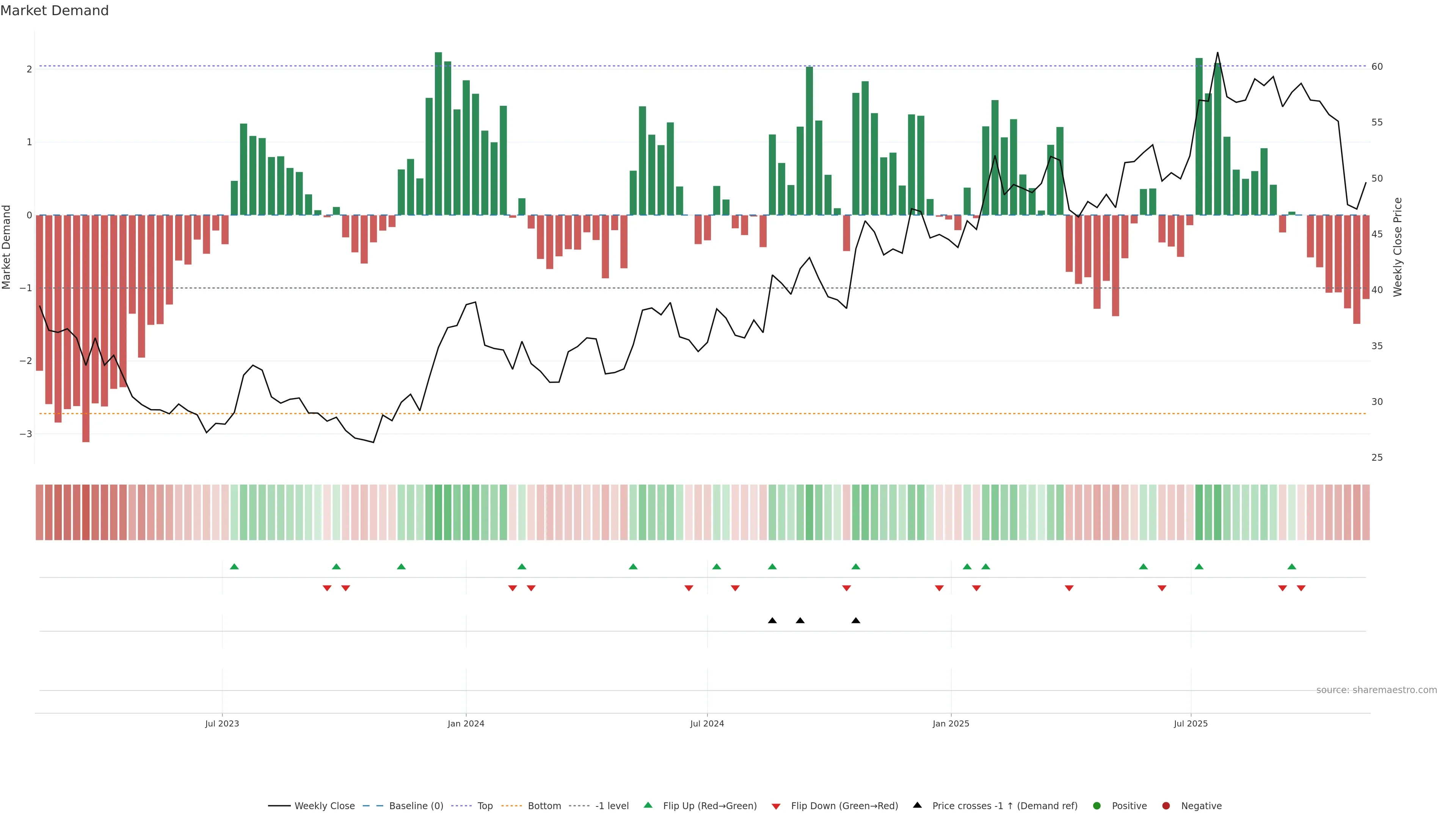Click the last red flip-down marker on the right
Viewport: 1456px width, 819px height.
(1301, 588)
